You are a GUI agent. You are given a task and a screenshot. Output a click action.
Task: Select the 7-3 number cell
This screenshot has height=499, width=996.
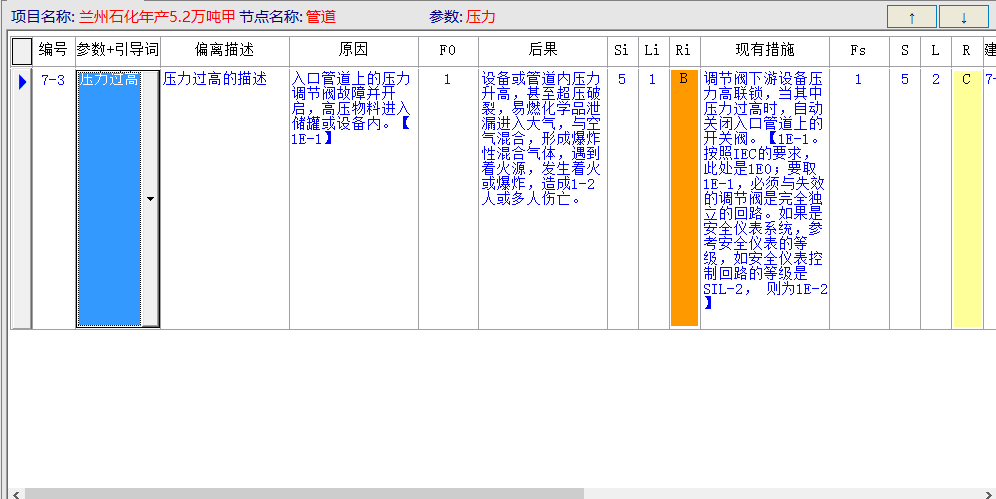click(53, 198)
